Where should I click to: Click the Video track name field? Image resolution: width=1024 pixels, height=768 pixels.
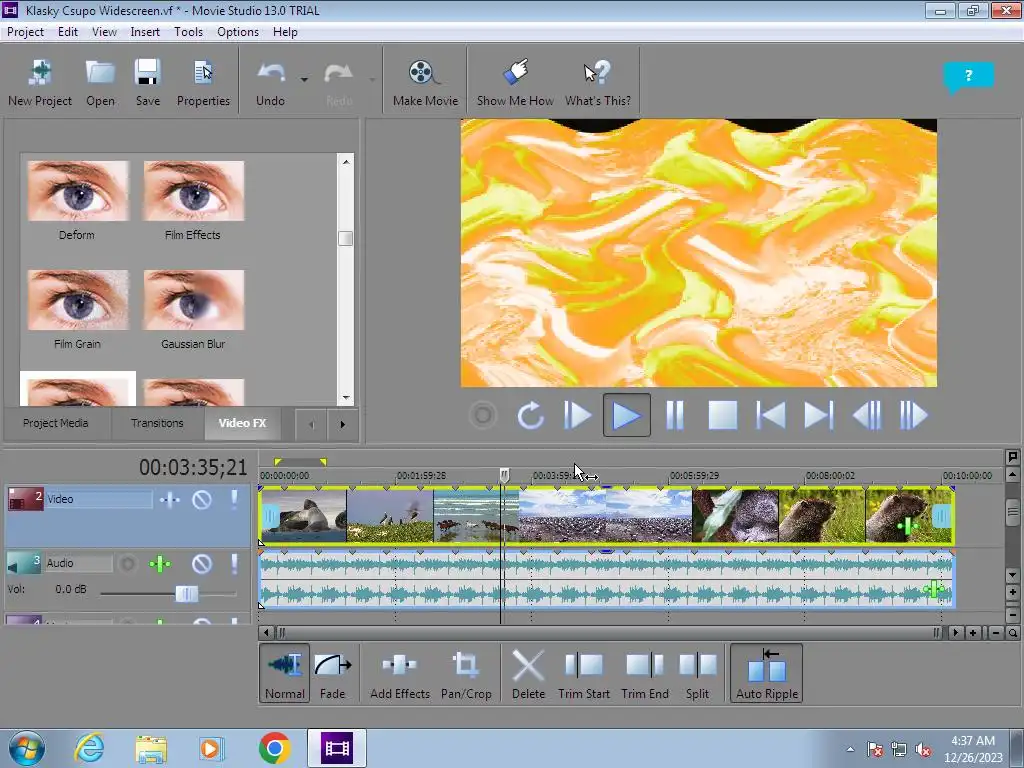click(x=99, y=500)
